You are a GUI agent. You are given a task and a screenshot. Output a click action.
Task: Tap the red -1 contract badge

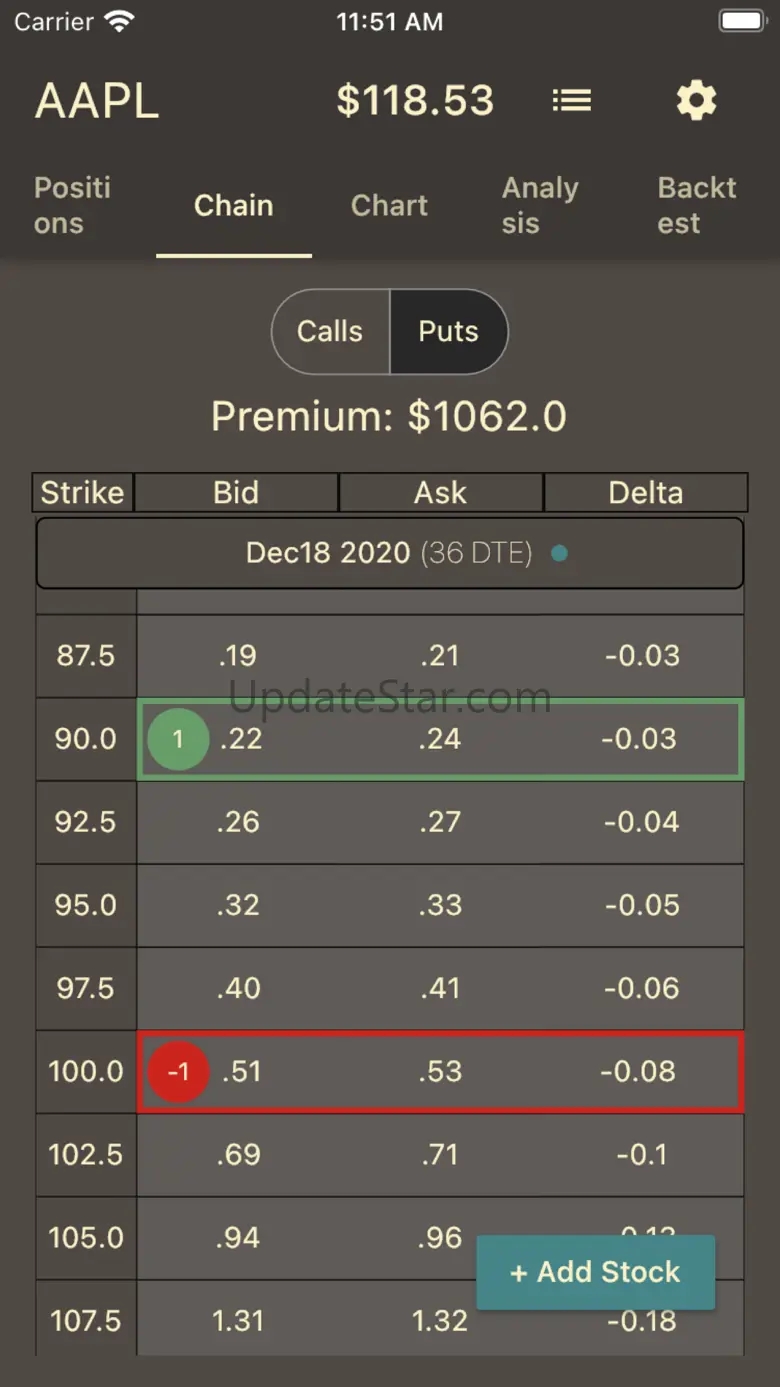coord(178,1072)
